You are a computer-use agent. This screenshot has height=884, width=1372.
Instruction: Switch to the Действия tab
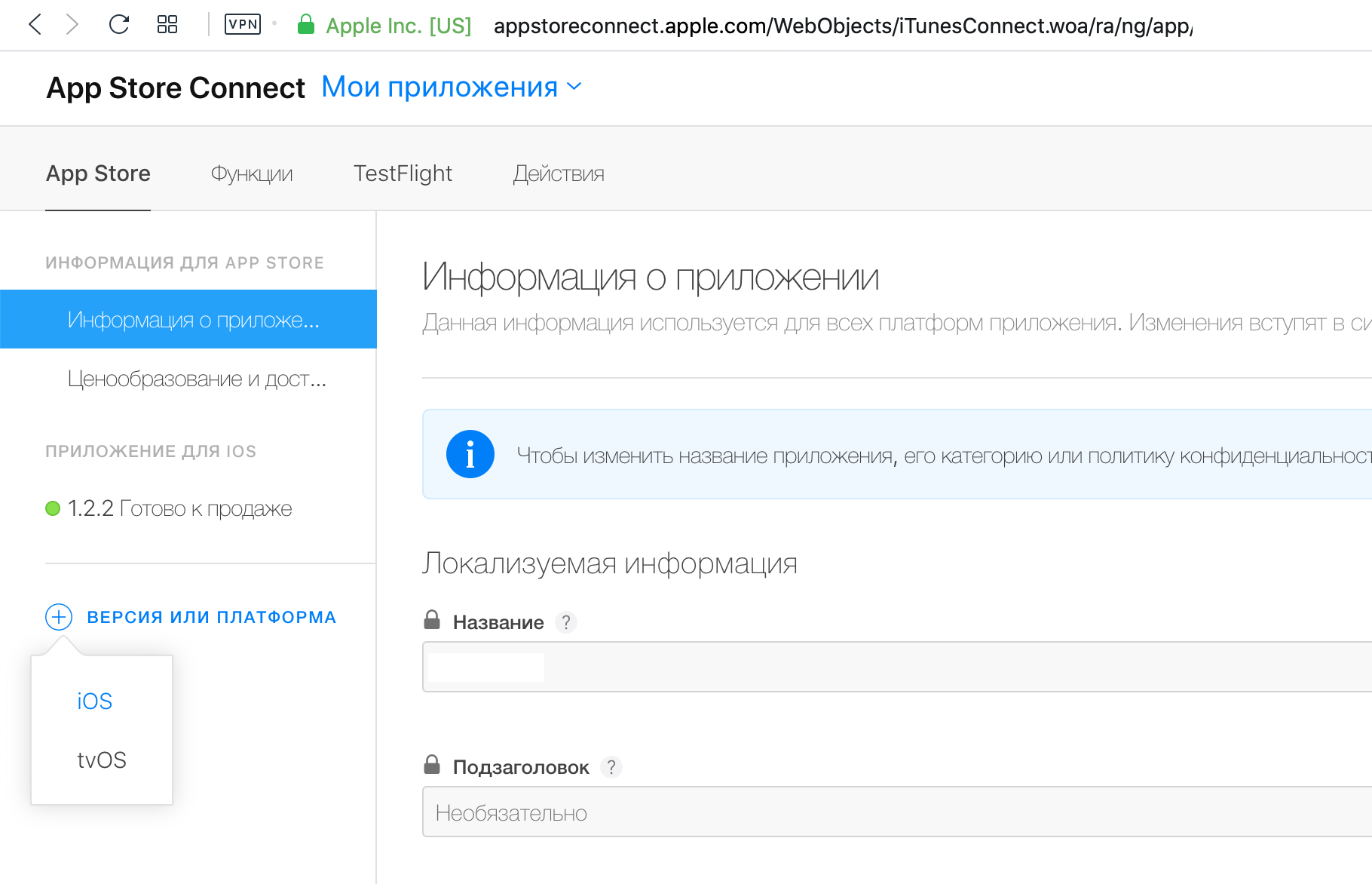[559, 174]
